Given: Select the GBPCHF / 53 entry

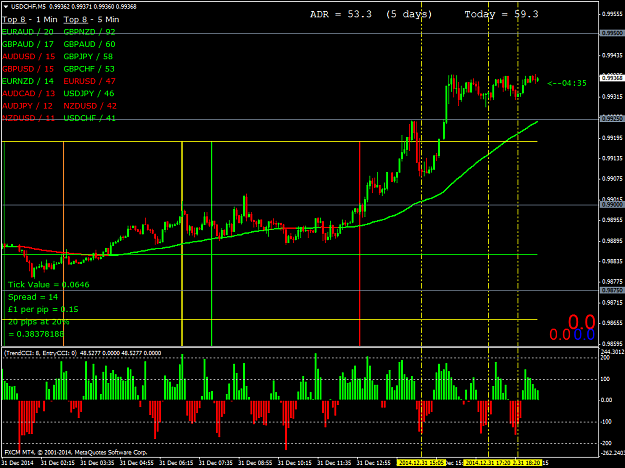Looking at the screenshot, I should click(x=89, y=69).
